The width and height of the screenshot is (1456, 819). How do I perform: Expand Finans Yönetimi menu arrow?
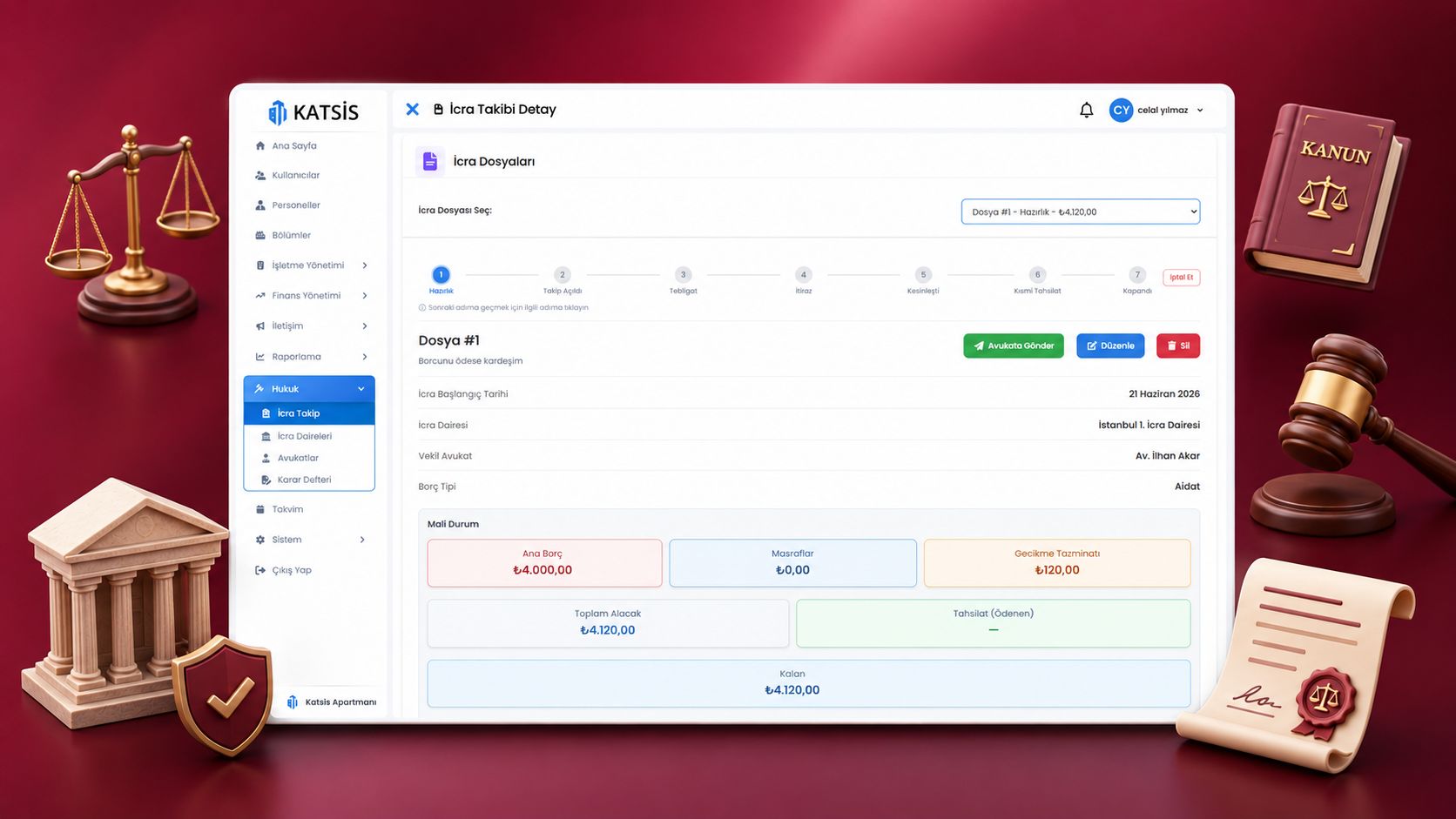tap(365, 296)
